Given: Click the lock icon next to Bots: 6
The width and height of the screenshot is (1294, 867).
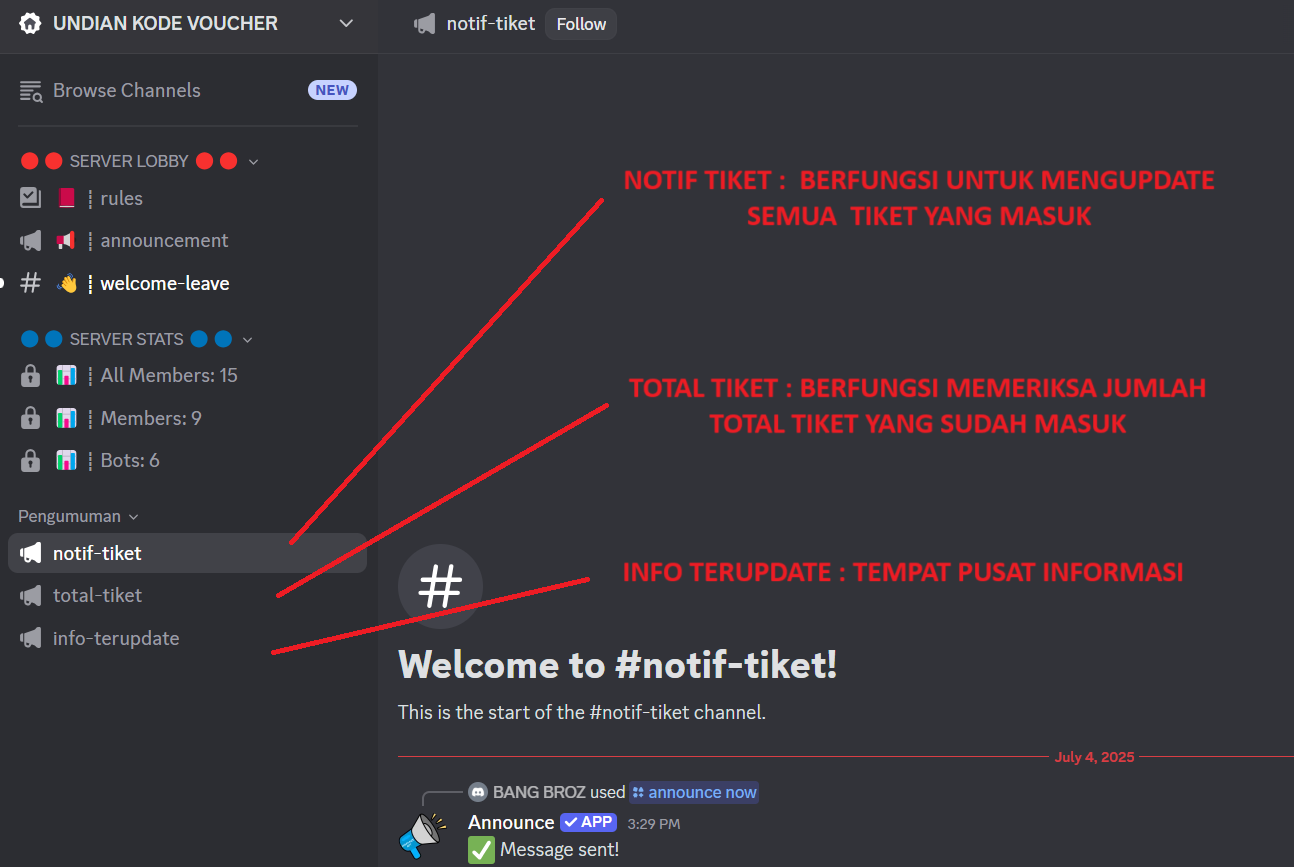Looking at the screenshot, I should pyautogui.click(x=31, y=461).
